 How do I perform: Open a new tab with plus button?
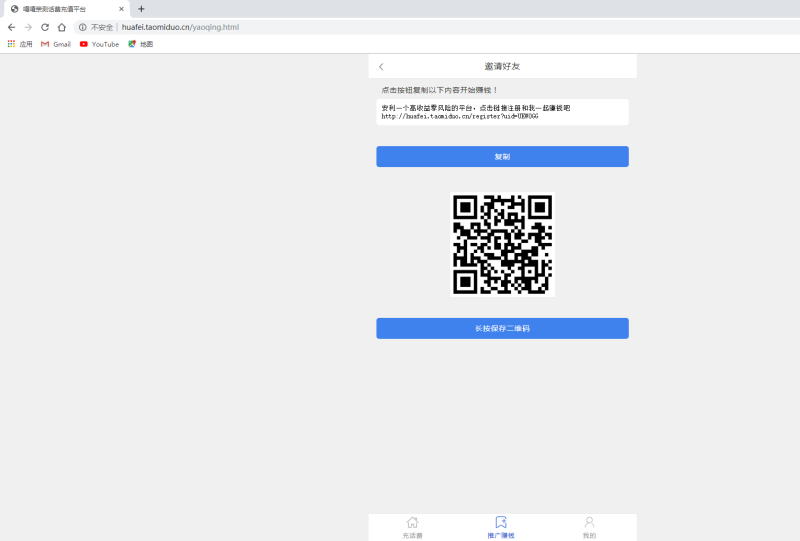click(x=141, y=9)
